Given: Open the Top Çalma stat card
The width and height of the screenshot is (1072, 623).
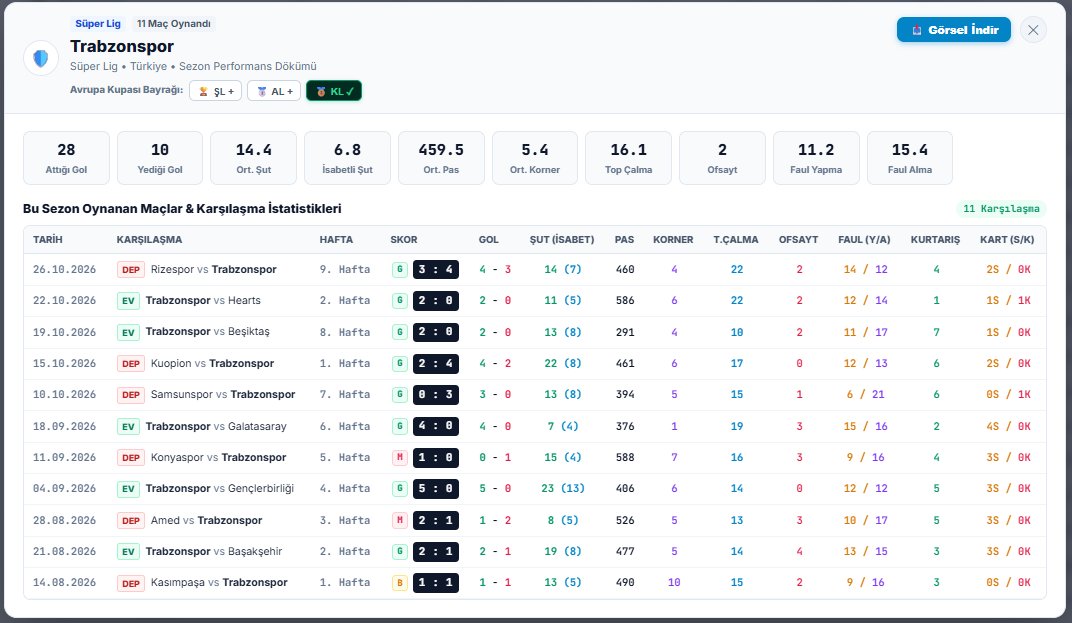Looking at the screenshot, I should click(x=628, y=158).
